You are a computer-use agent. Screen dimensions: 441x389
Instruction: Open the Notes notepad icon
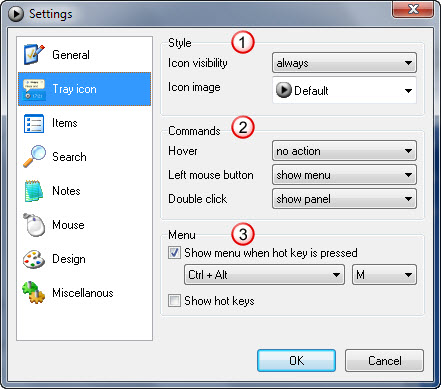pos(34,191)
